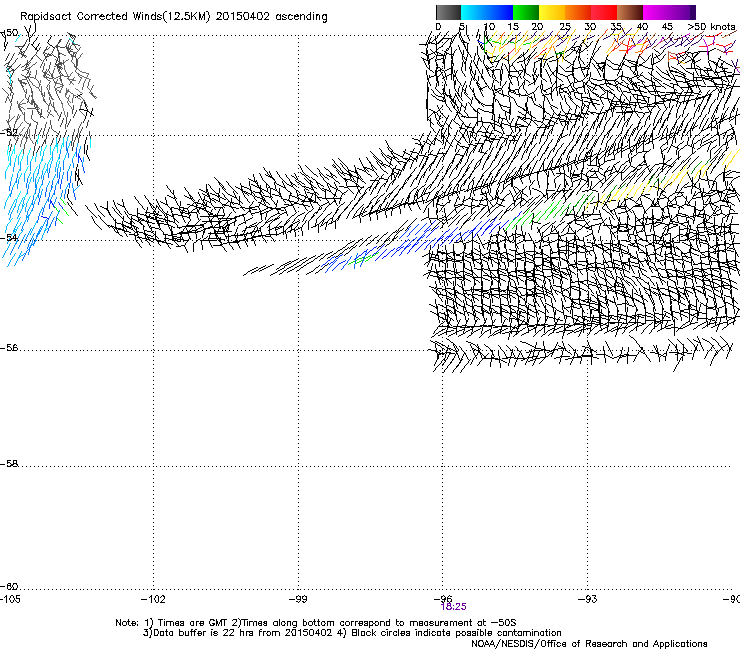The image size is (740, 650).
Task: Click the 'Black circles indicate possible contamination' note
Action: point(456,633)
